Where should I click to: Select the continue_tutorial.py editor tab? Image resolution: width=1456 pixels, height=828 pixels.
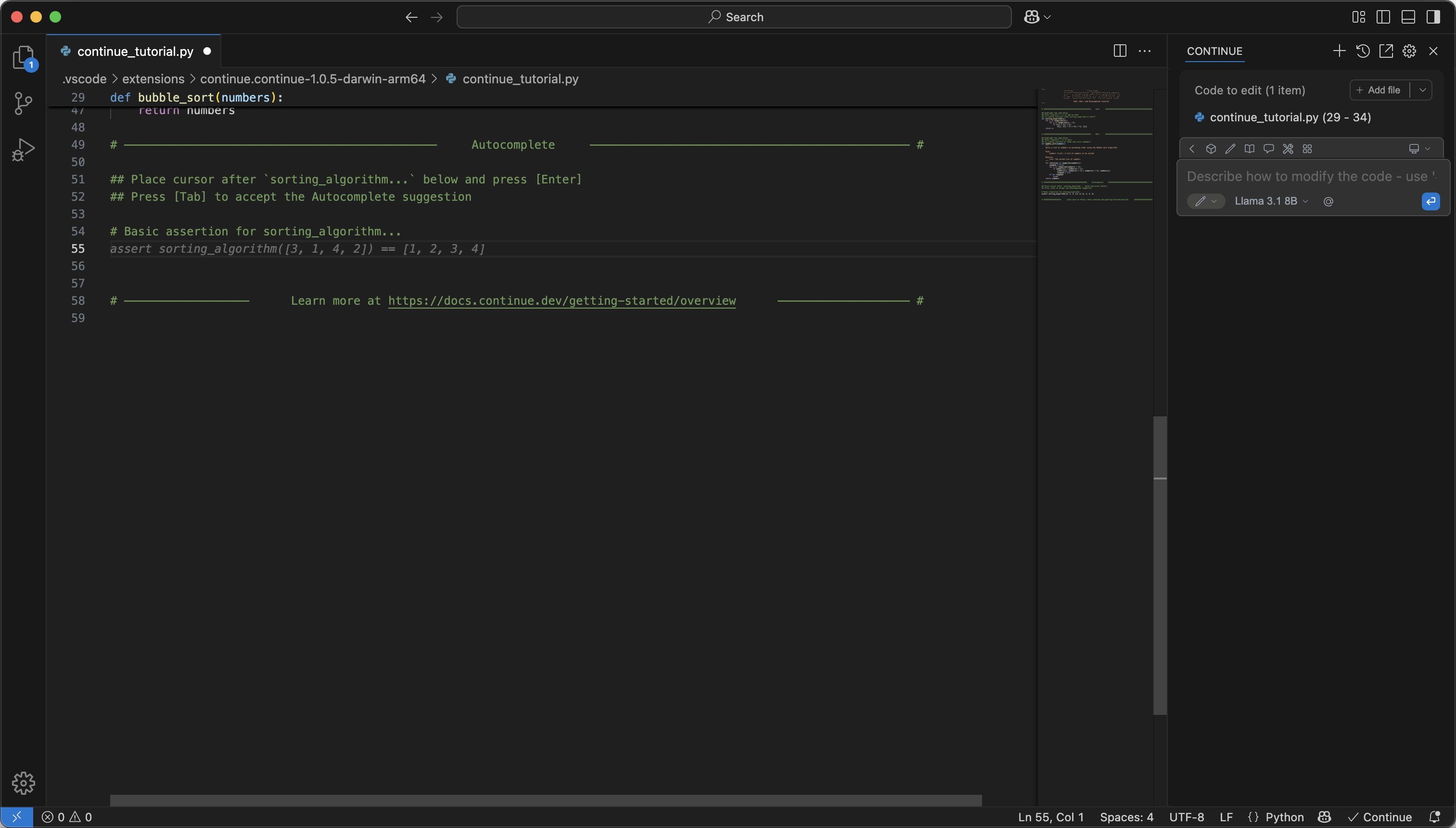[135, 51]
